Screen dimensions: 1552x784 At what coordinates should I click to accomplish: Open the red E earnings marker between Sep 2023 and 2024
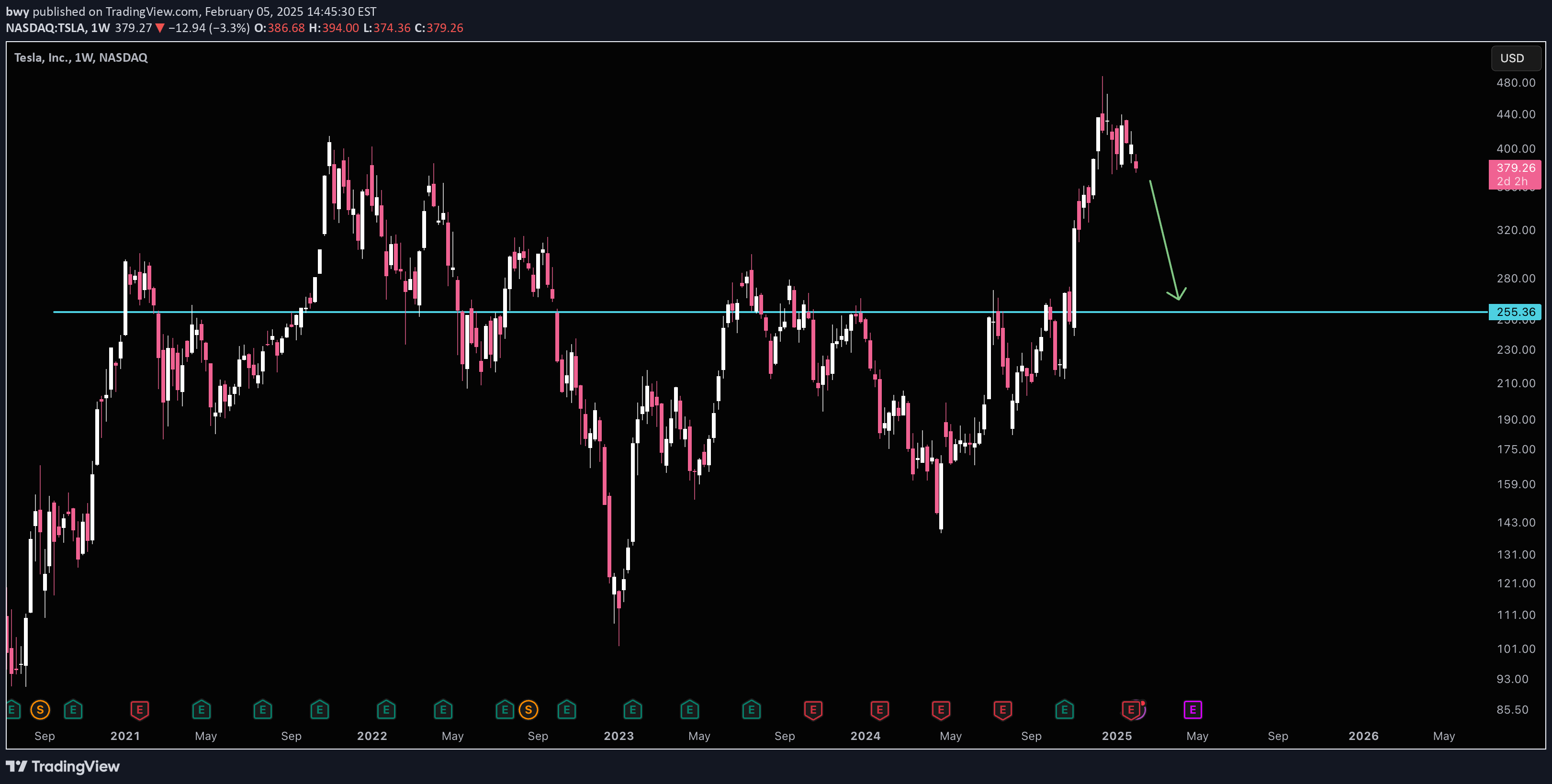tap(813, 710)
